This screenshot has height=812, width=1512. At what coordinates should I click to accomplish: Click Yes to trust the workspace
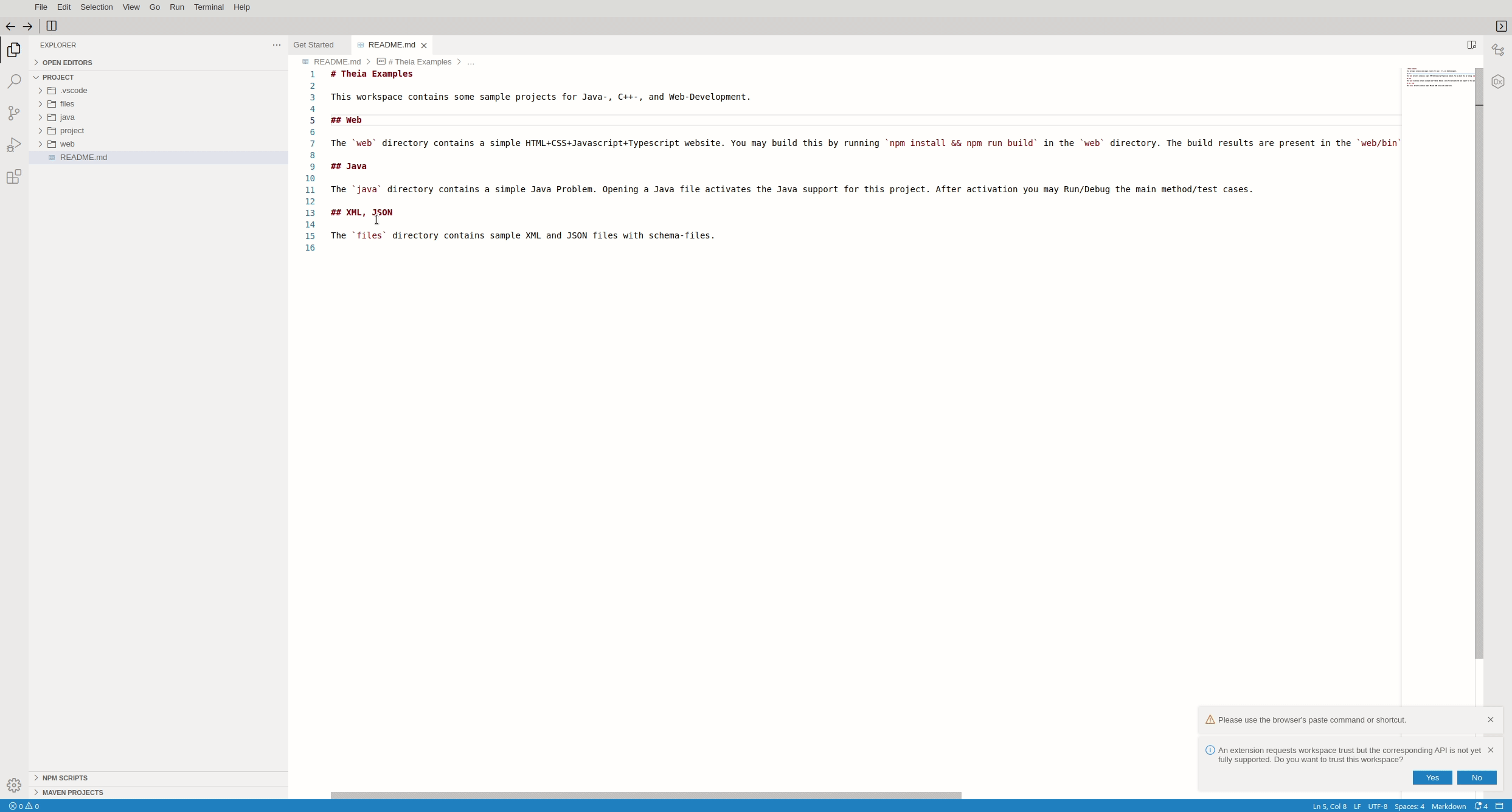point(1432,777)
